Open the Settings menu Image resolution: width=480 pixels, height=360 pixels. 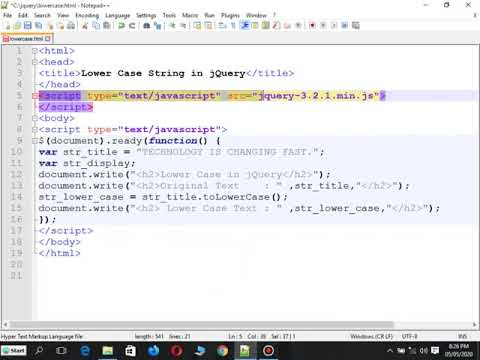[146, 15]
